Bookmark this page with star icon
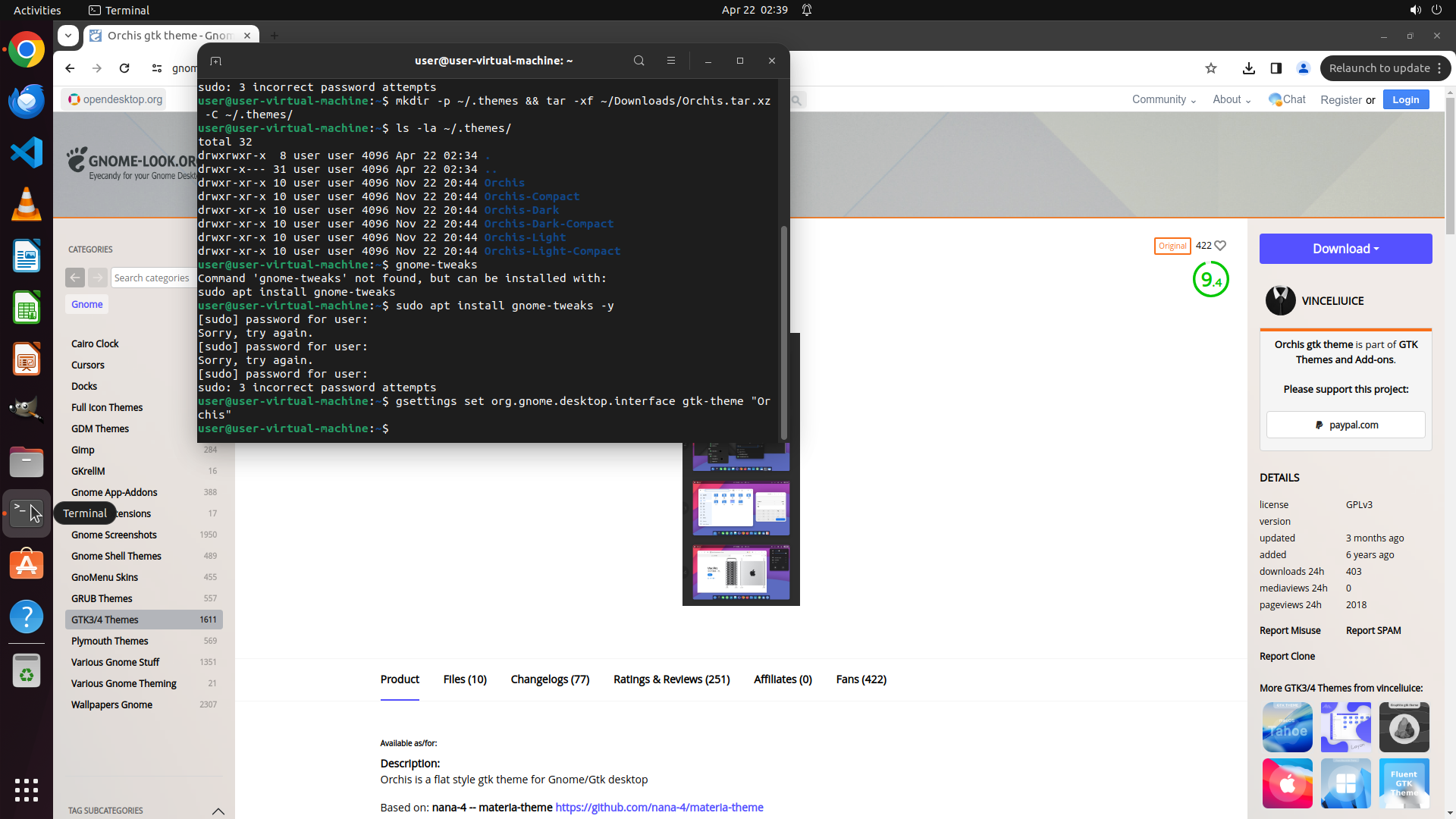This screenshot has height=819, width=1456. tap(1211, 68)
